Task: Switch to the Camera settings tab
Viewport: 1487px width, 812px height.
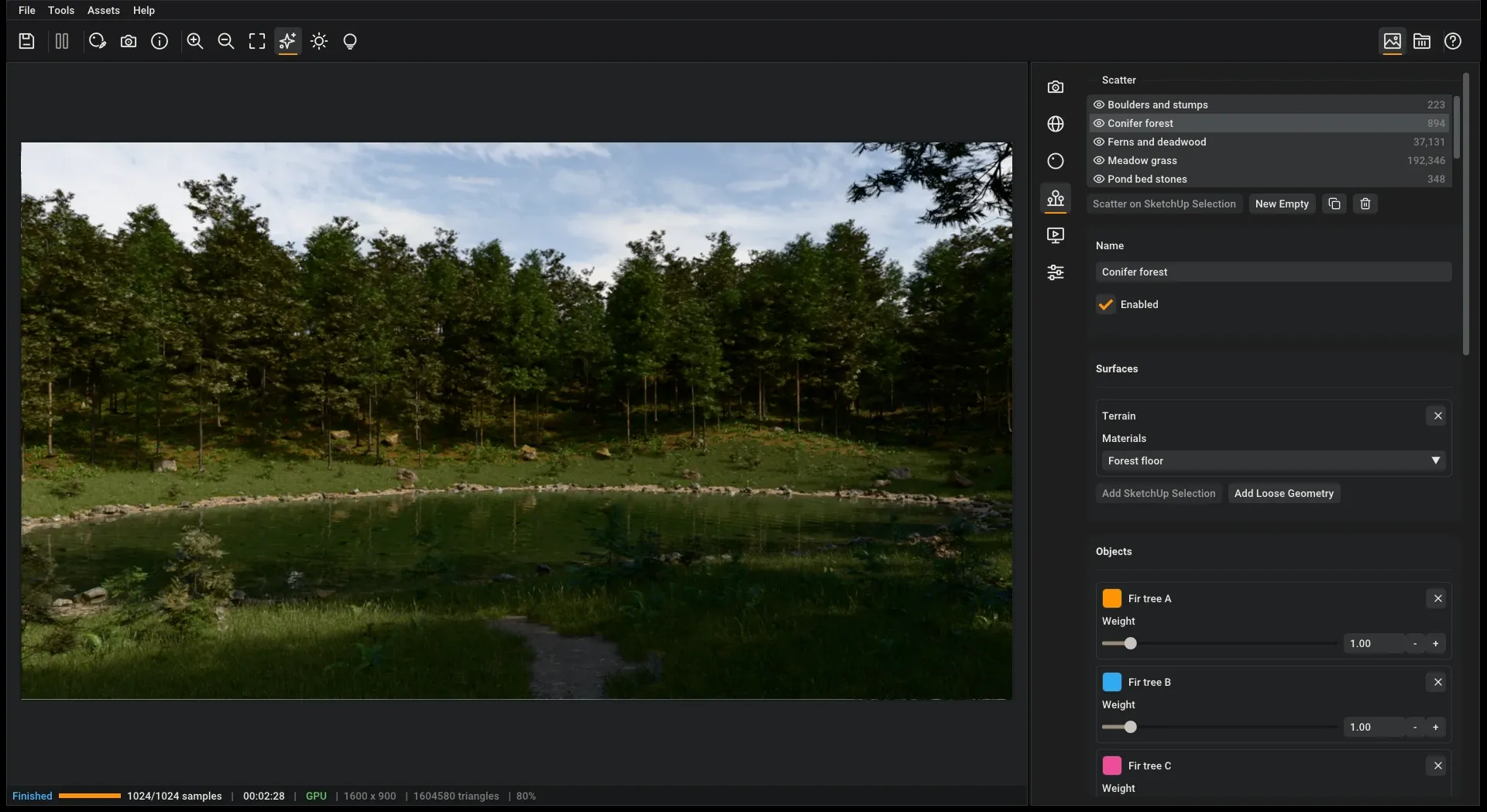Action: click(x=1056, y=87)
